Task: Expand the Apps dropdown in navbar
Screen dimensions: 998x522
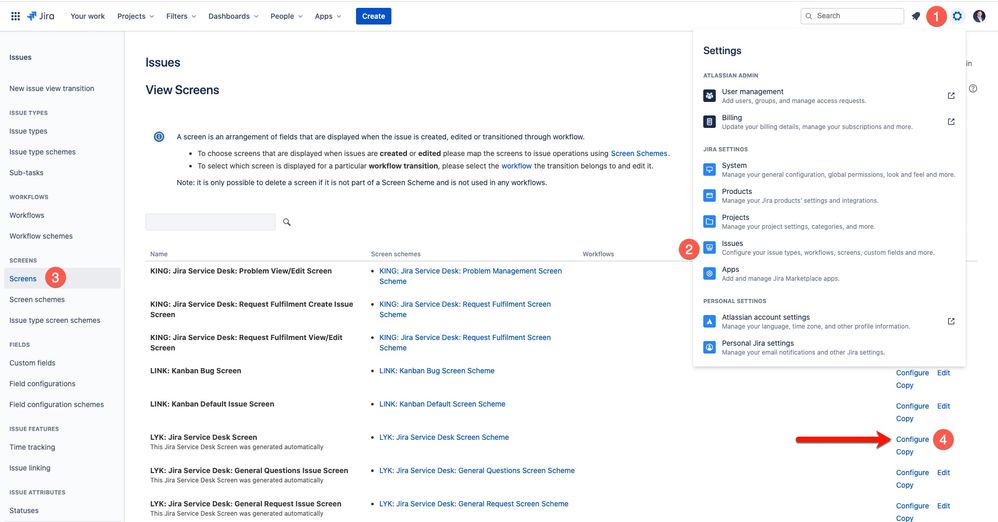Action: pyautogui.click(x=328, y=17)
